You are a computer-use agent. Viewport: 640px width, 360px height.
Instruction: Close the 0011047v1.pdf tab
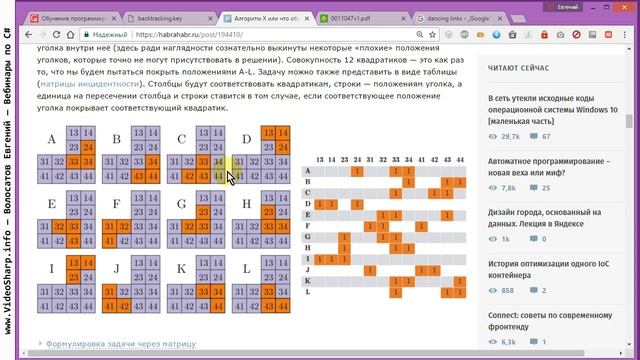pos(403,19)
